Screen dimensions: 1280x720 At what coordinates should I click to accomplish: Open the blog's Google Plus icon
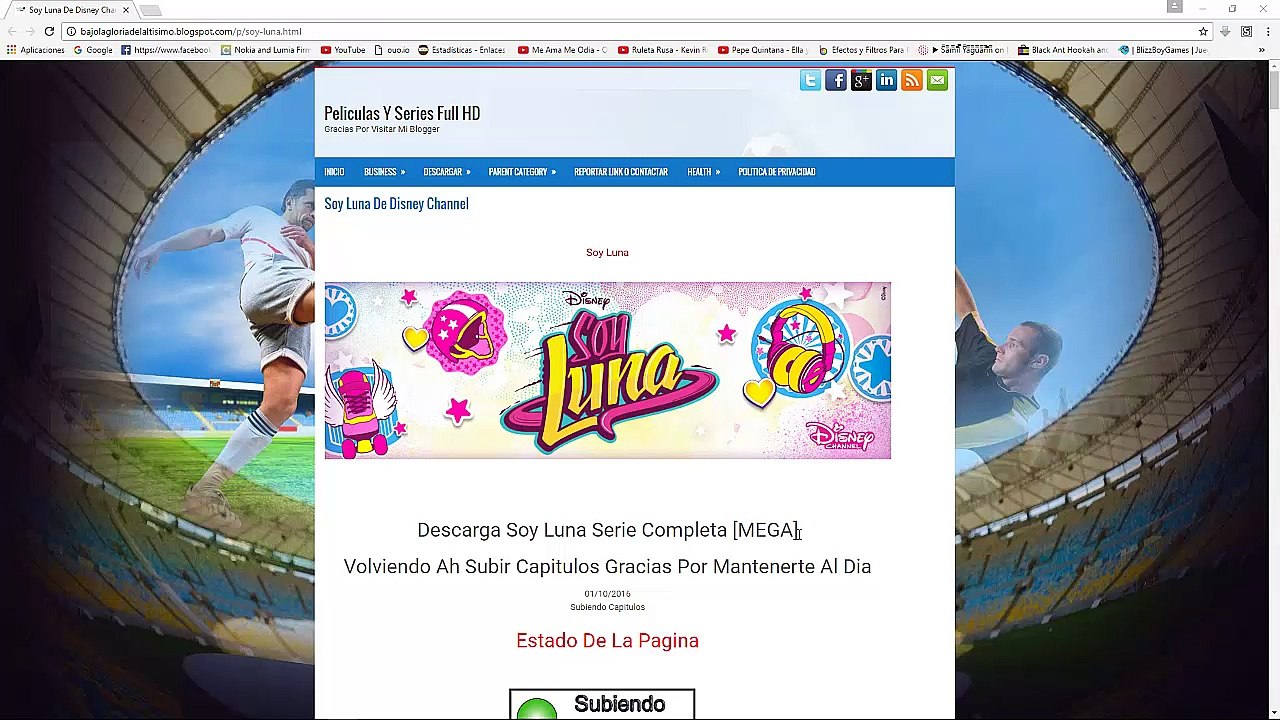(x=861, y=80)
